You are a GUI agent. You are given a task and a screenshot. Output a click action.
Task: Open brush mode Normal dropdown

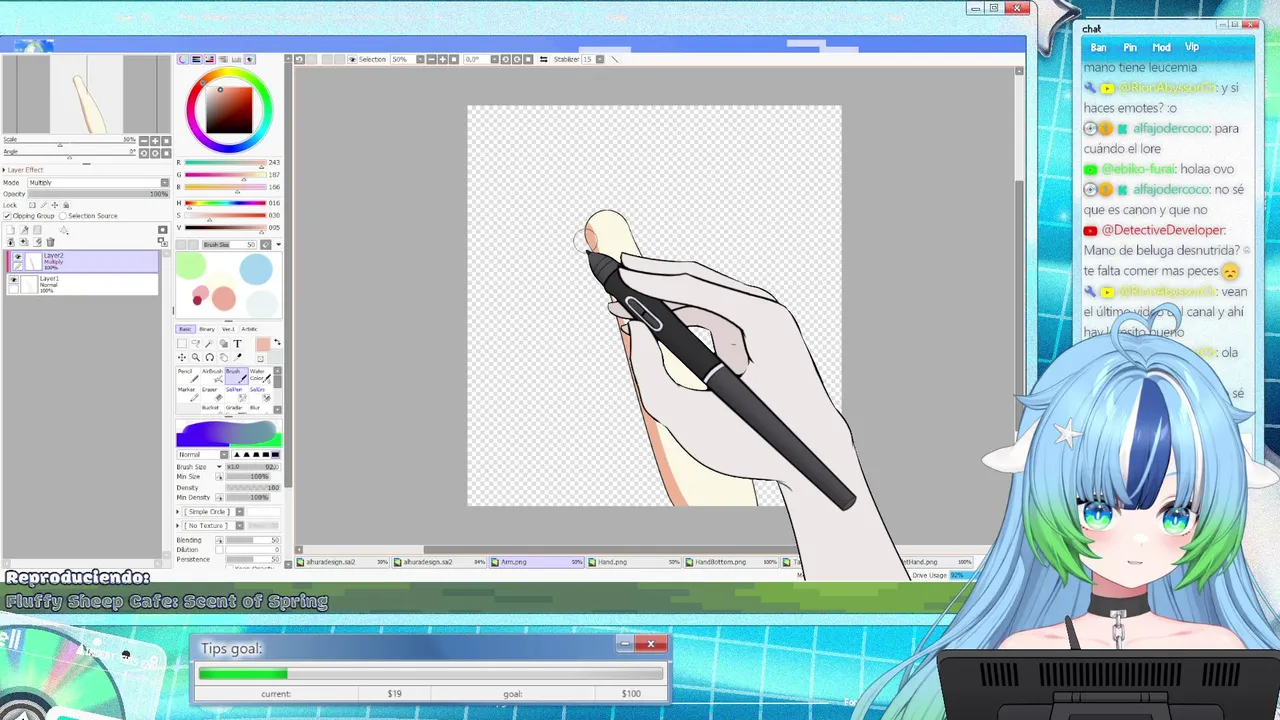coord(224,455)
